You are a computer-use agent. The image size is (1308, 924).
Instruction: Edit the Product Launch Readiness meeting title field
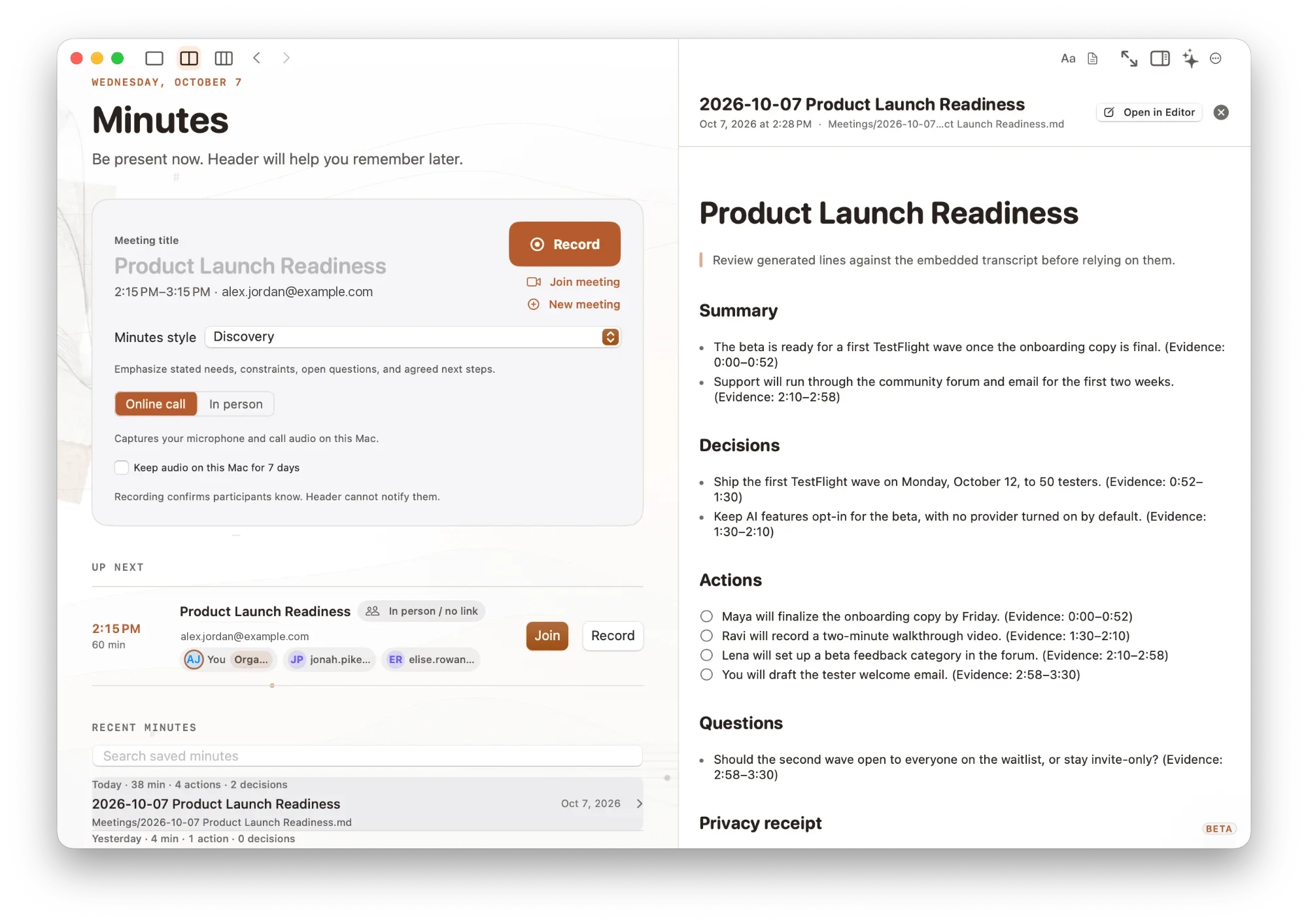pos(250,266)
